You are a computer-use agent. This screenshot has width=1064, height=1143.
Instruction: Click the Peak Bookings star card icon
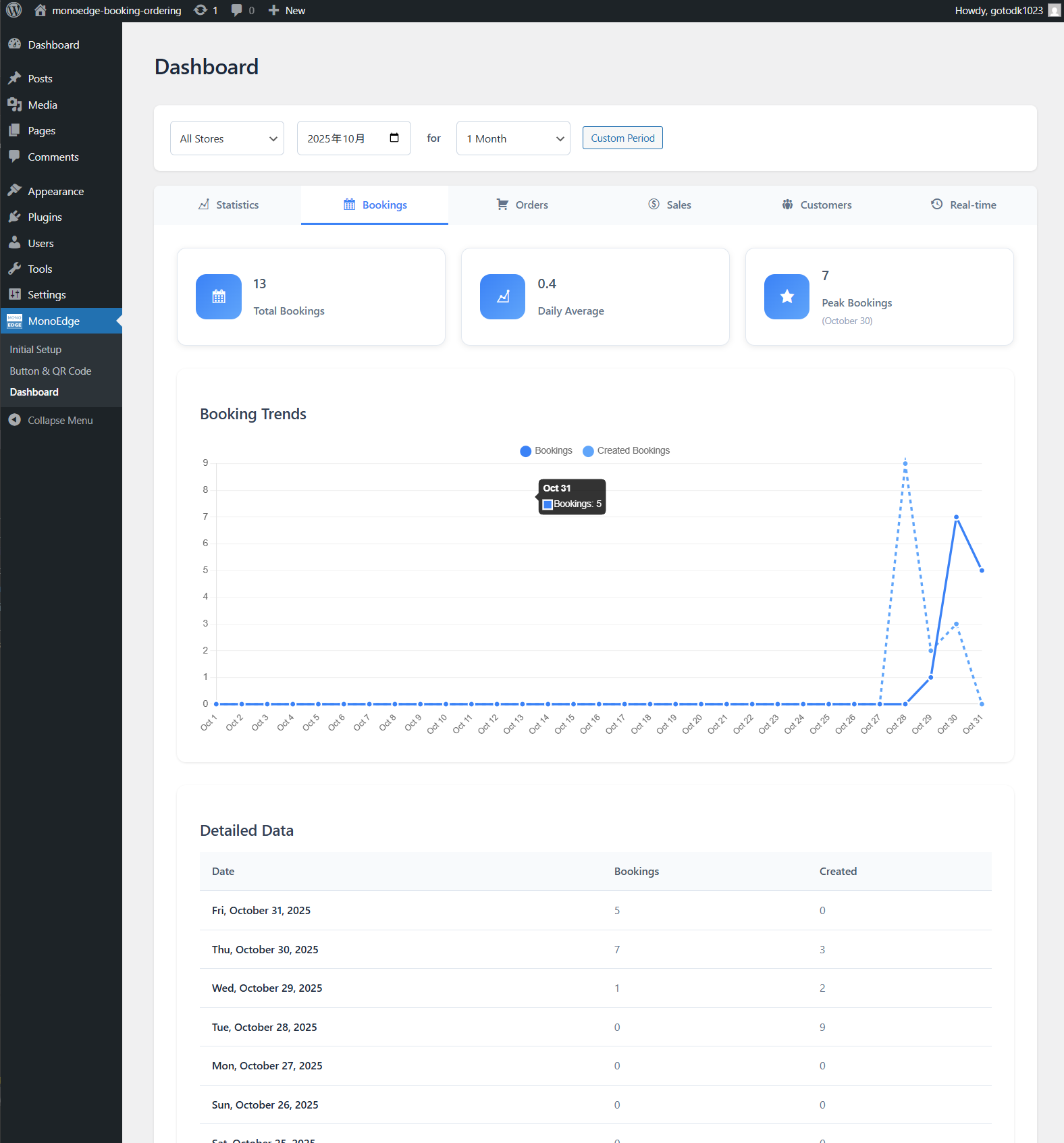[787, 296]
